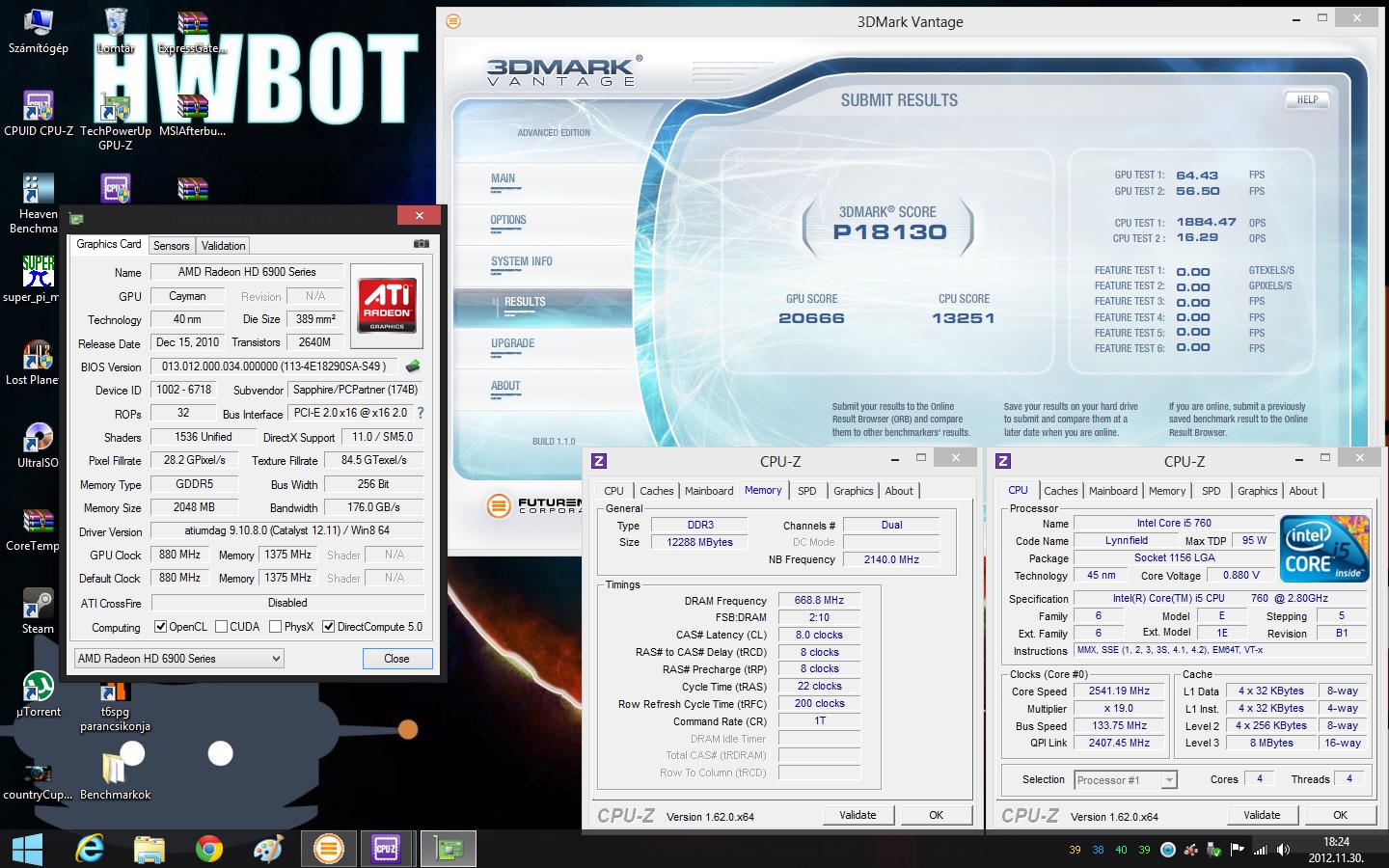Click OK in the right CPU-Z window
The width and height of the screenshot is (1389, 868).
click(x=1340, y=815)
